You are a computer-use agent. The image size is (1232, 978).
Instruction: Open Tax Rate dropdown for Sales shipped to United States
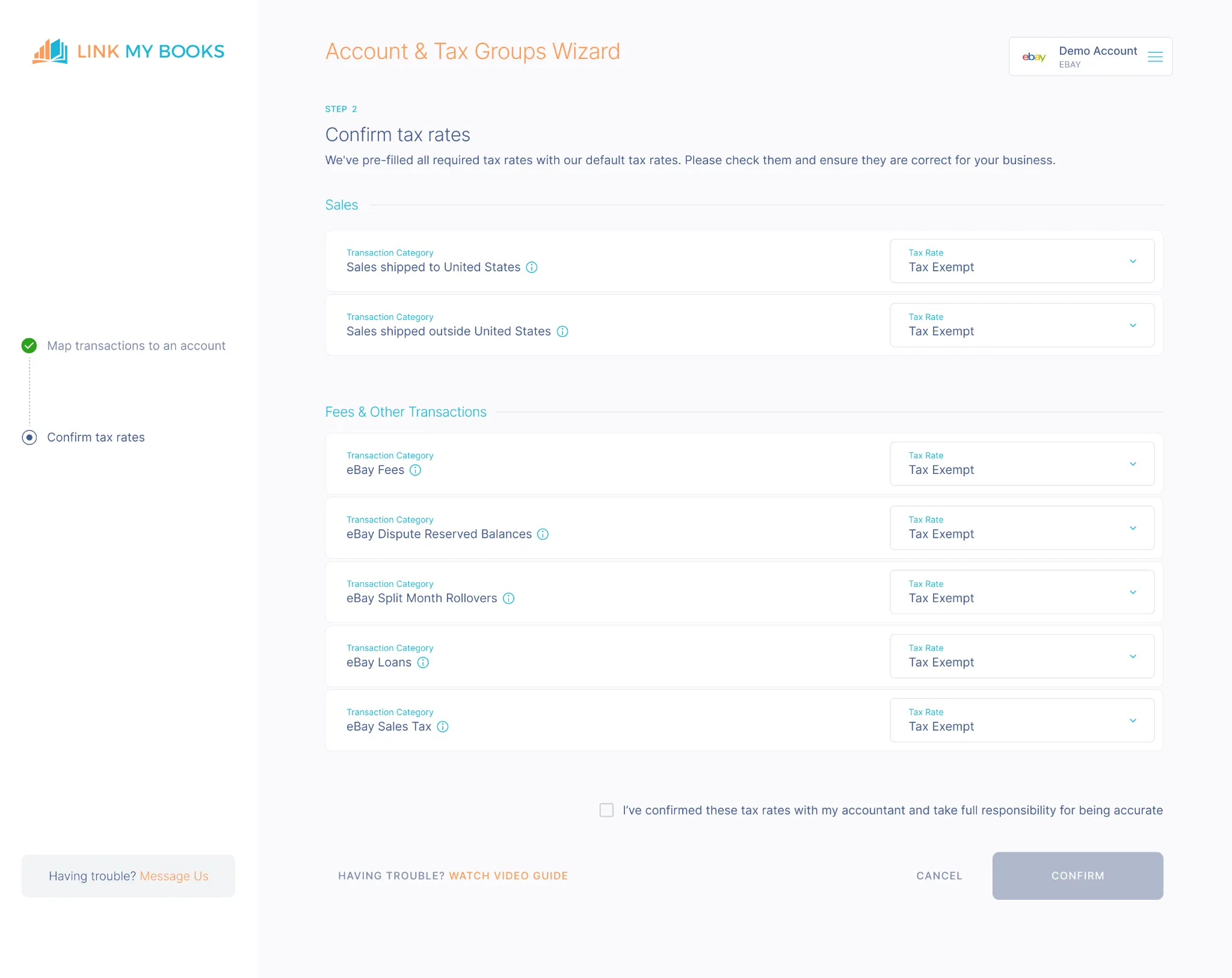[1021, 261]
